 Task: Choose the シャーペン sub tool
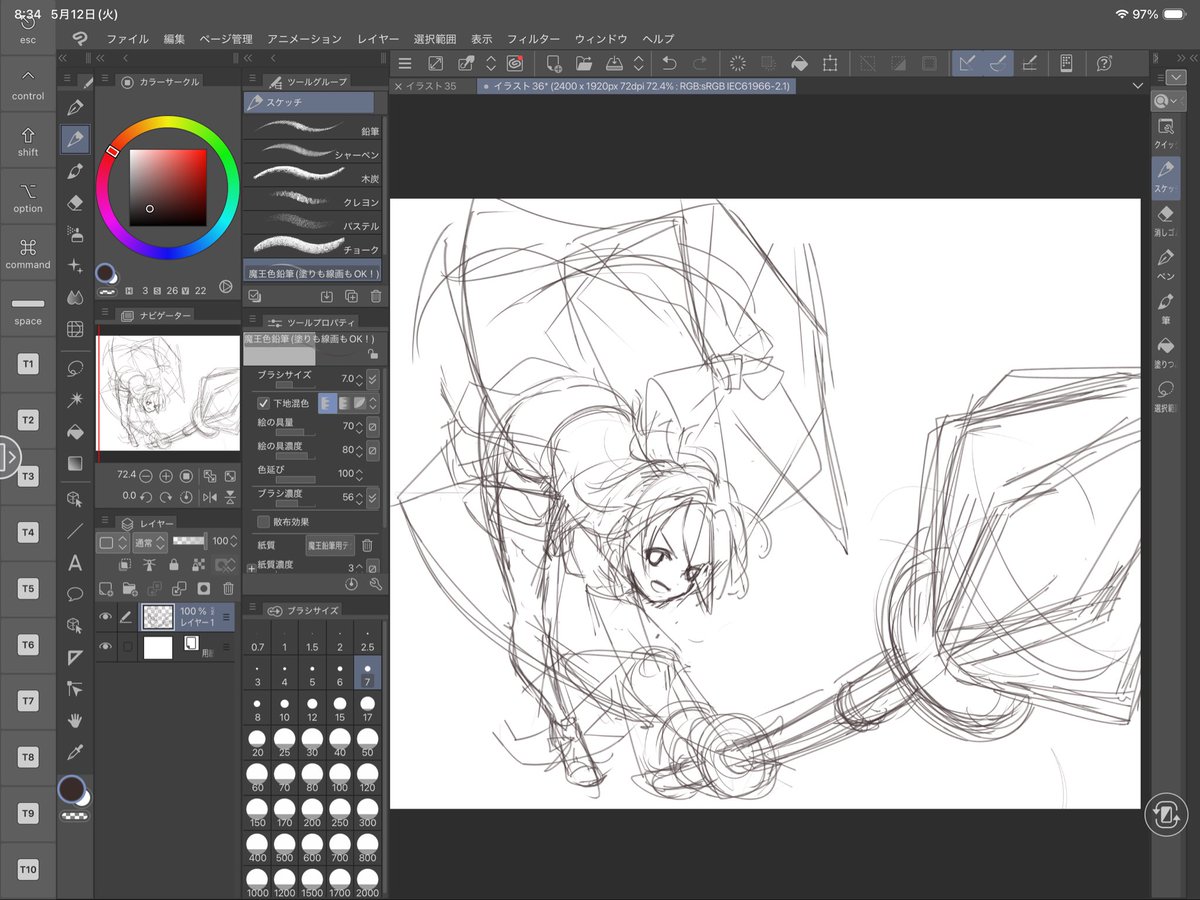(x=313, y=152)
